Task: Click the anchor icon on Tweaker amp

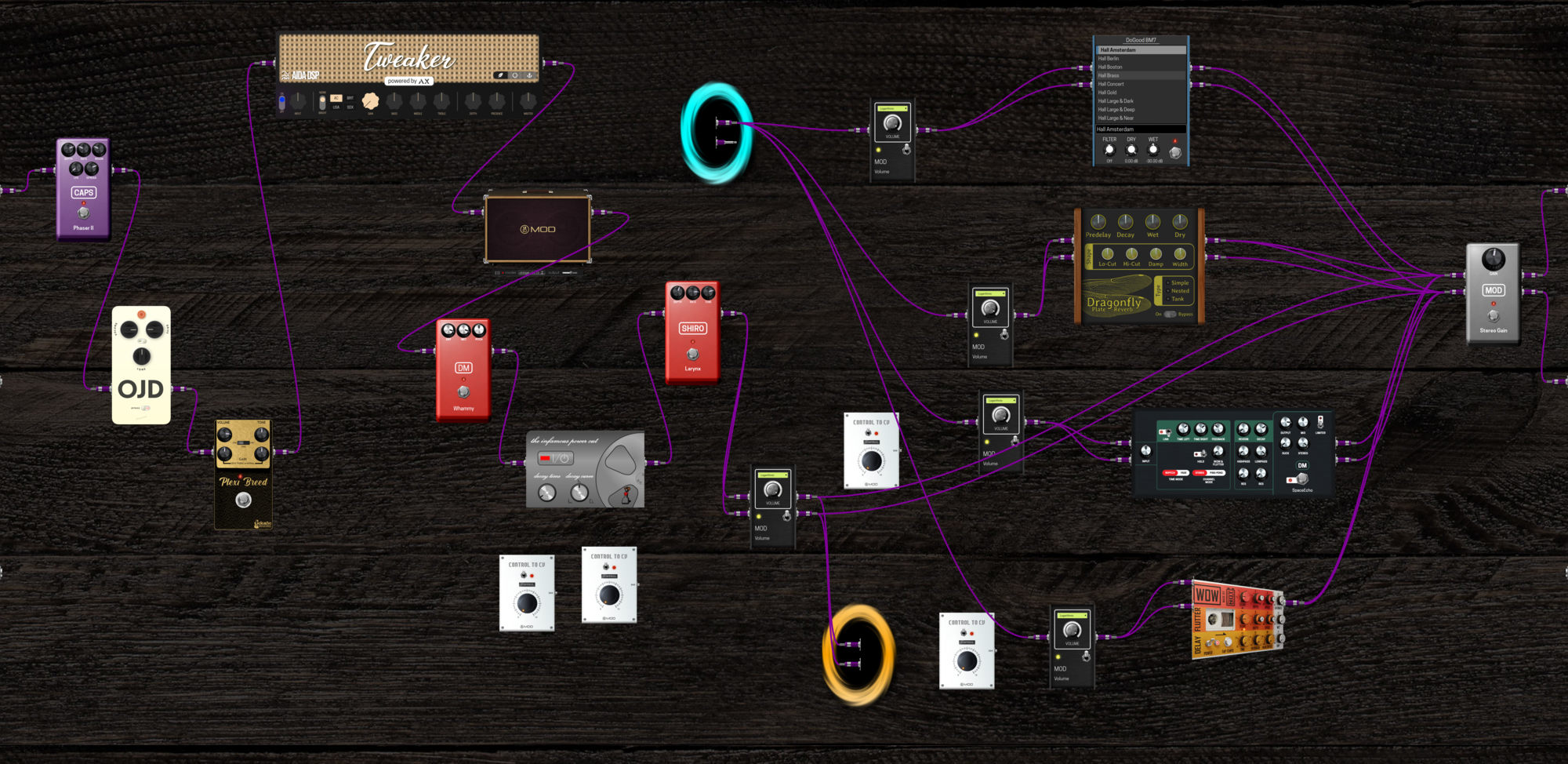Action: (x=529, y=75)
